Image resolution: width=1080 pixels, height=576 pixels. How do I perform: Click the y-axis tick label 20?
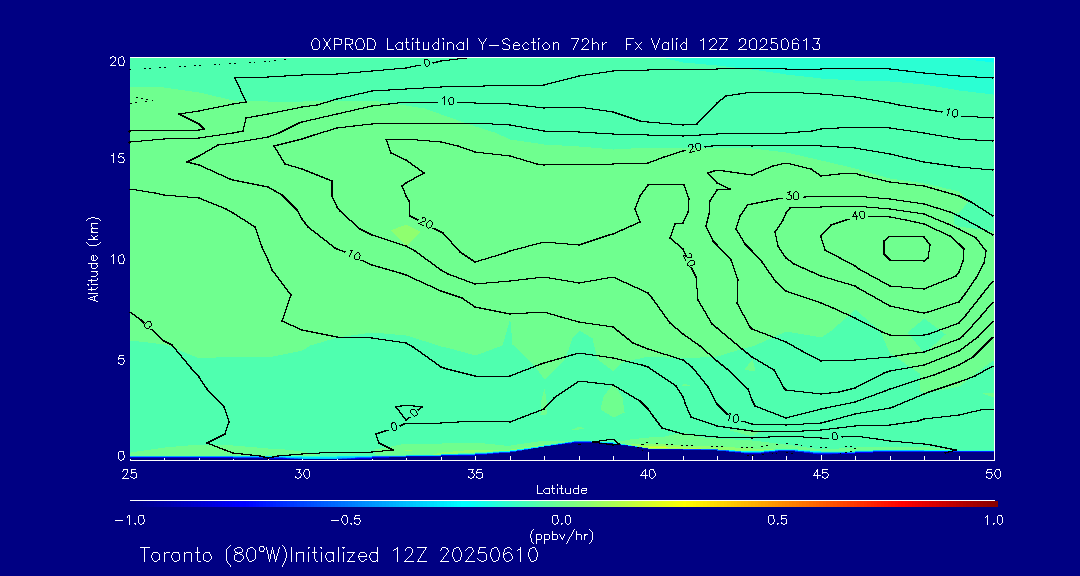click(116, 61)
